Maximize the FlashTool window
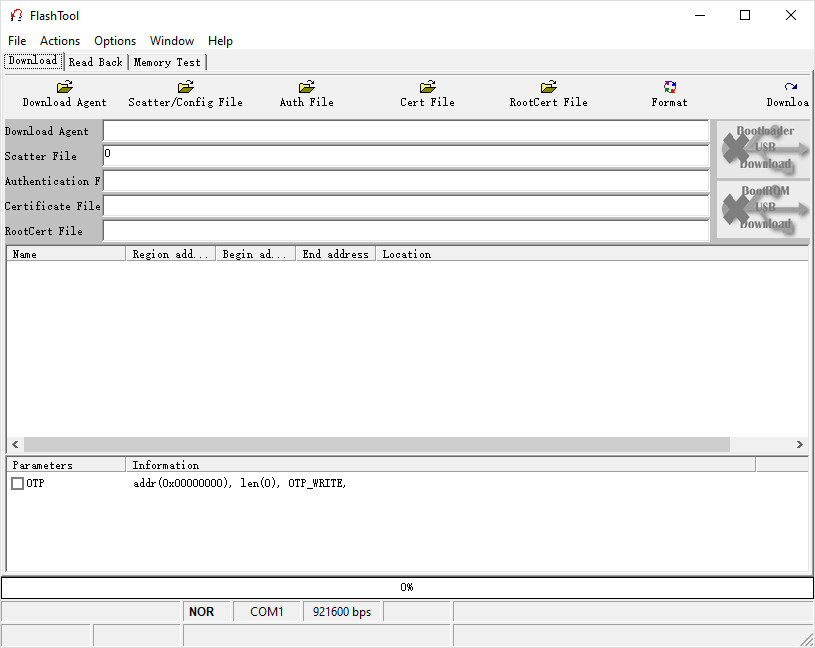The image size is (815, 648). pos(745,16)
